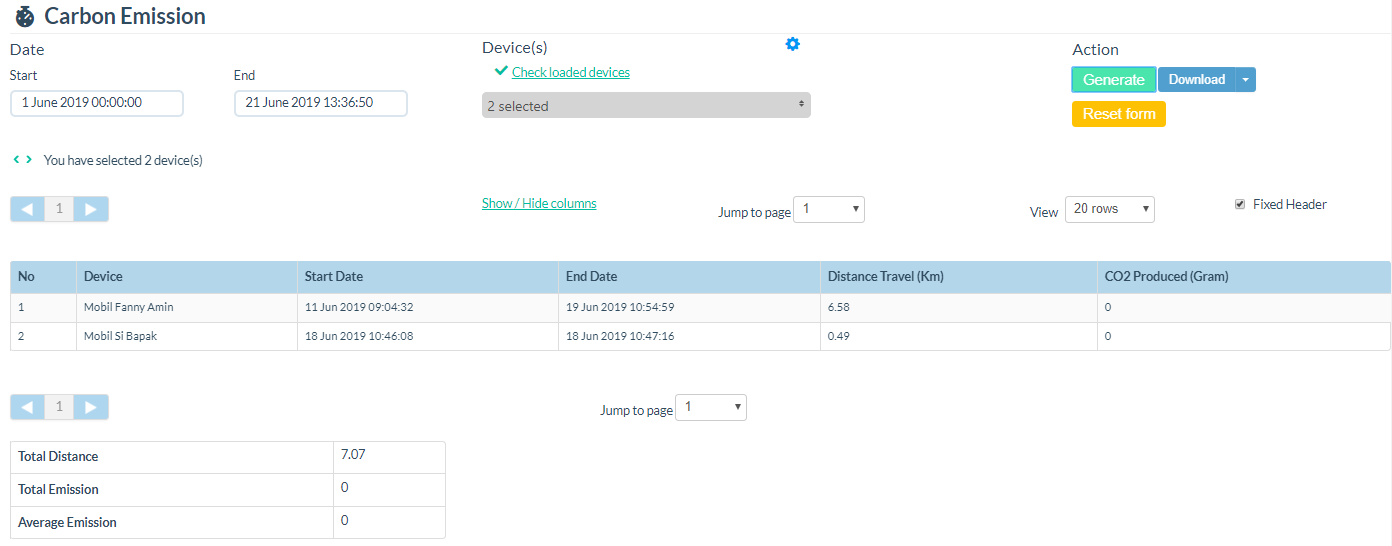Open the '2 selected' devices dropdown
The image size is (1392, 546).
[646, 105]
